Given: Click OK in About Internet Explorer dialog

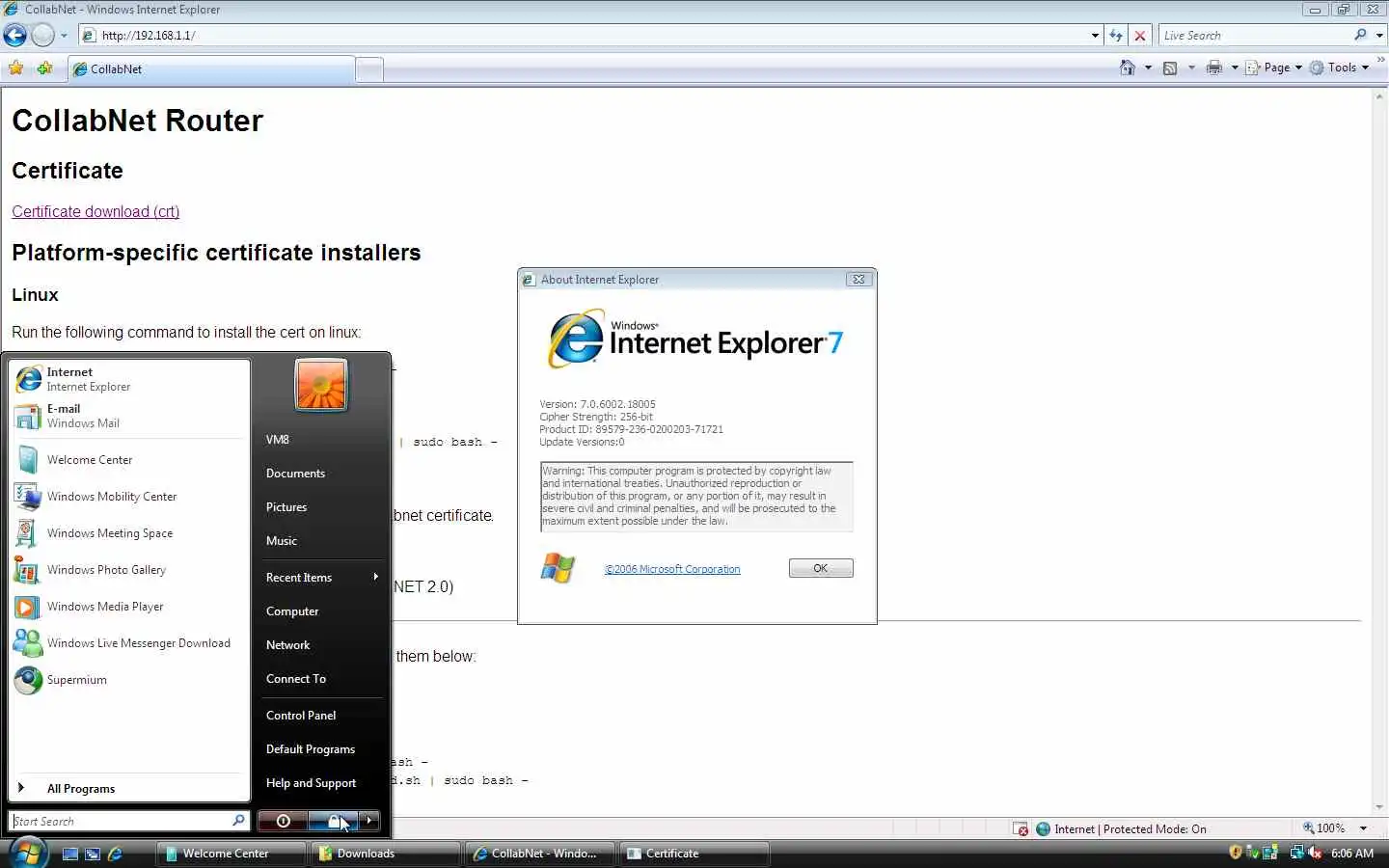Looking at the screenshot, I should [821, 568].
